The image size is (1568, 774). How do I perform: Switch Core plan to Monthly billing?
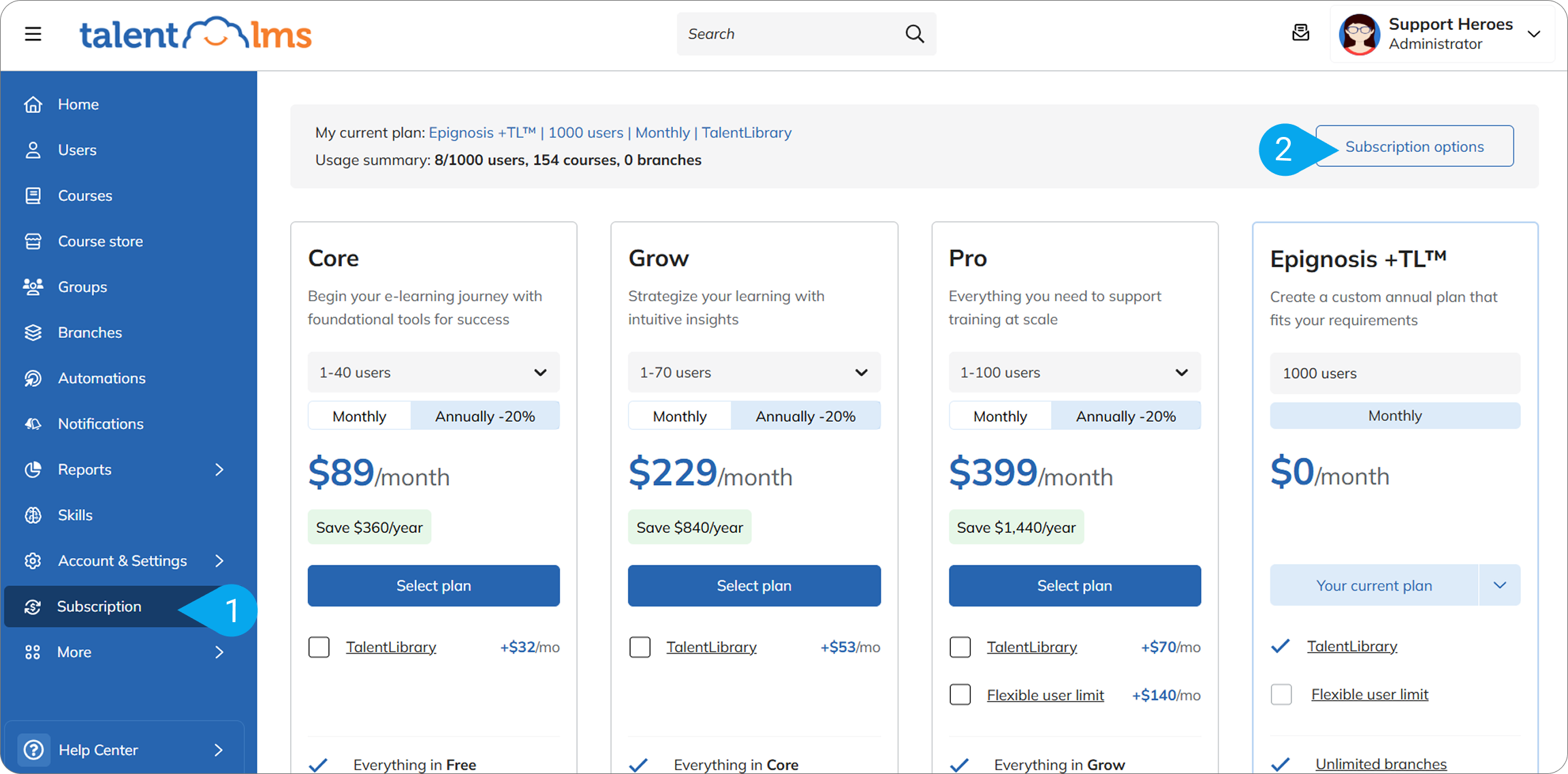coord(359,416)
